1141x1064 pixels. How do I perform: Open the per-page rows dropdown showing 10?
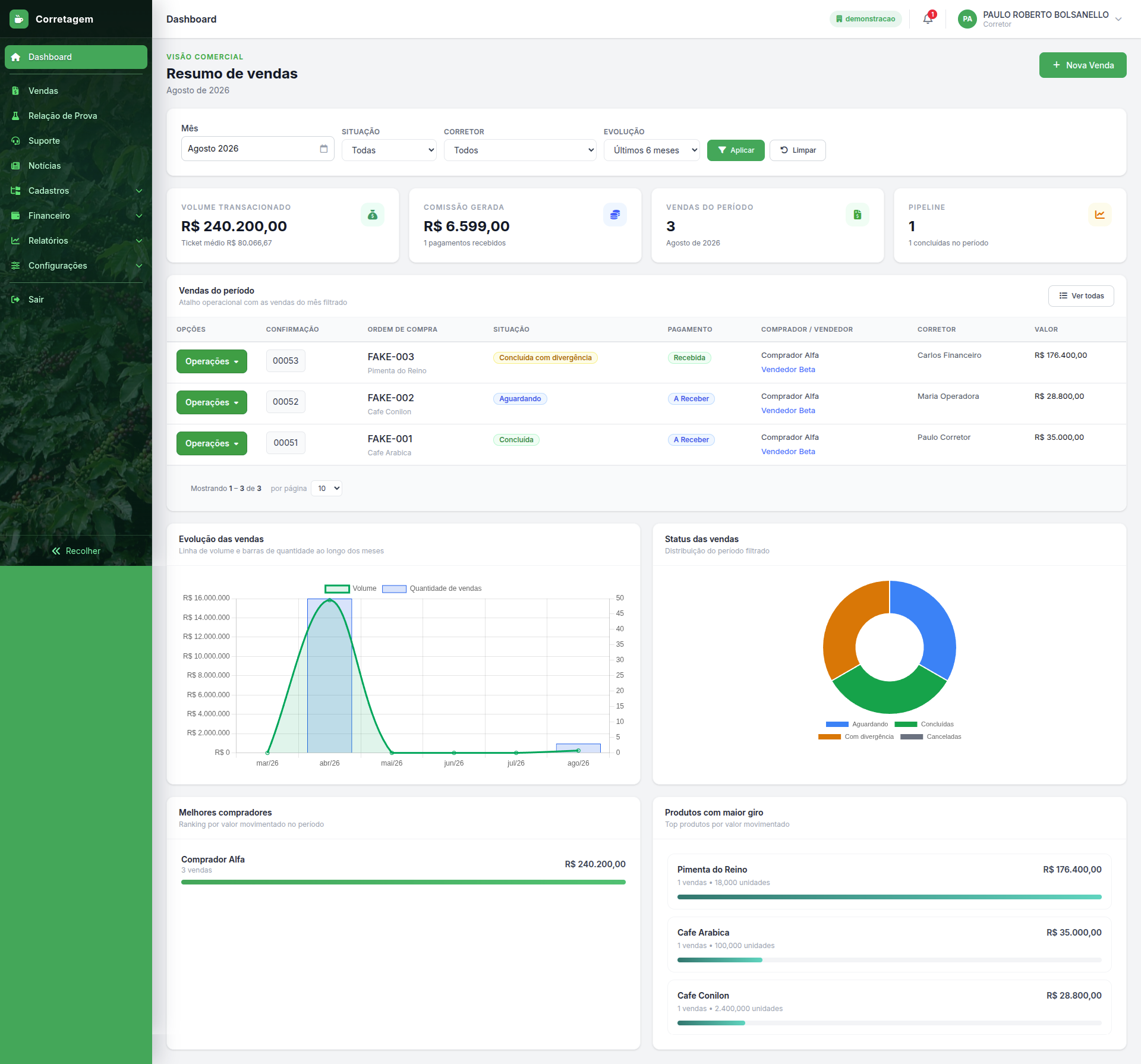[326, 489]
